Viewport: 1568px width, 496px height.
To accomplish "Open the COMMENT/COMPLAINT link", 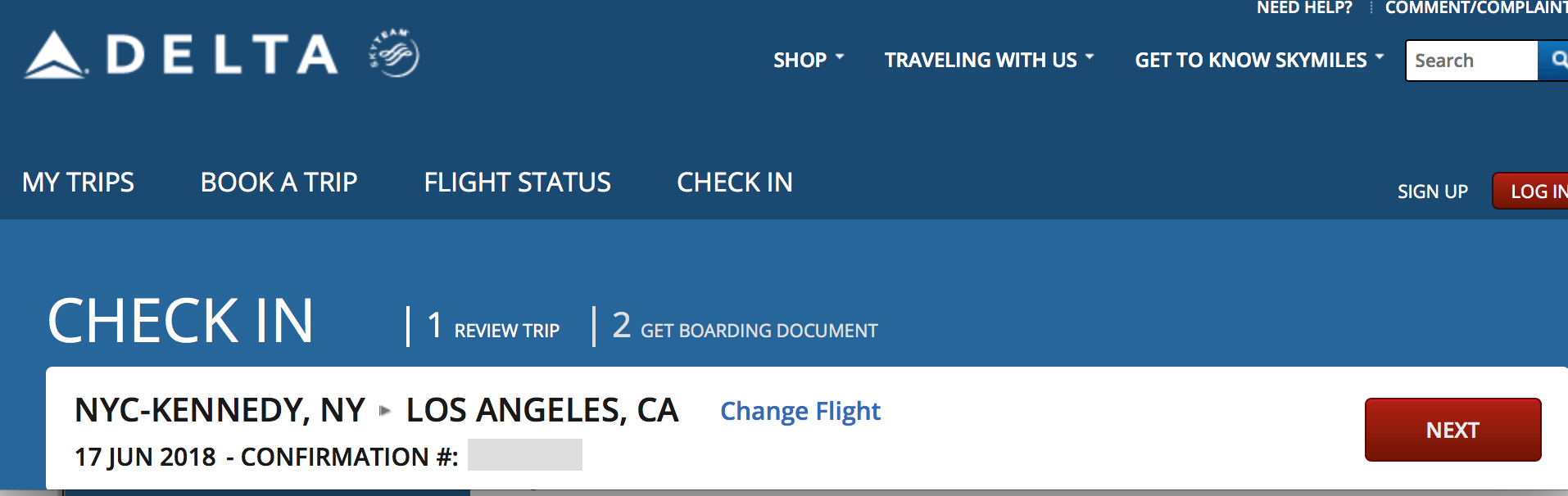I will 1476,8.
